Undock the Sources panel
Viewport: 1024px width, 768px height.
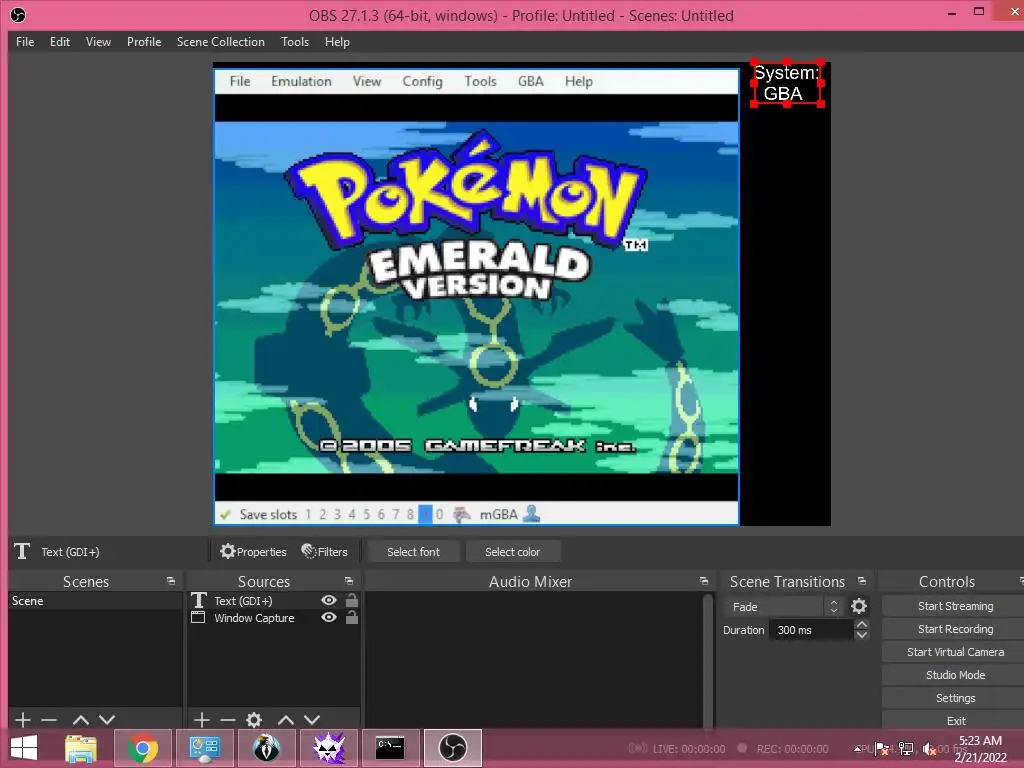click(349, 581)
